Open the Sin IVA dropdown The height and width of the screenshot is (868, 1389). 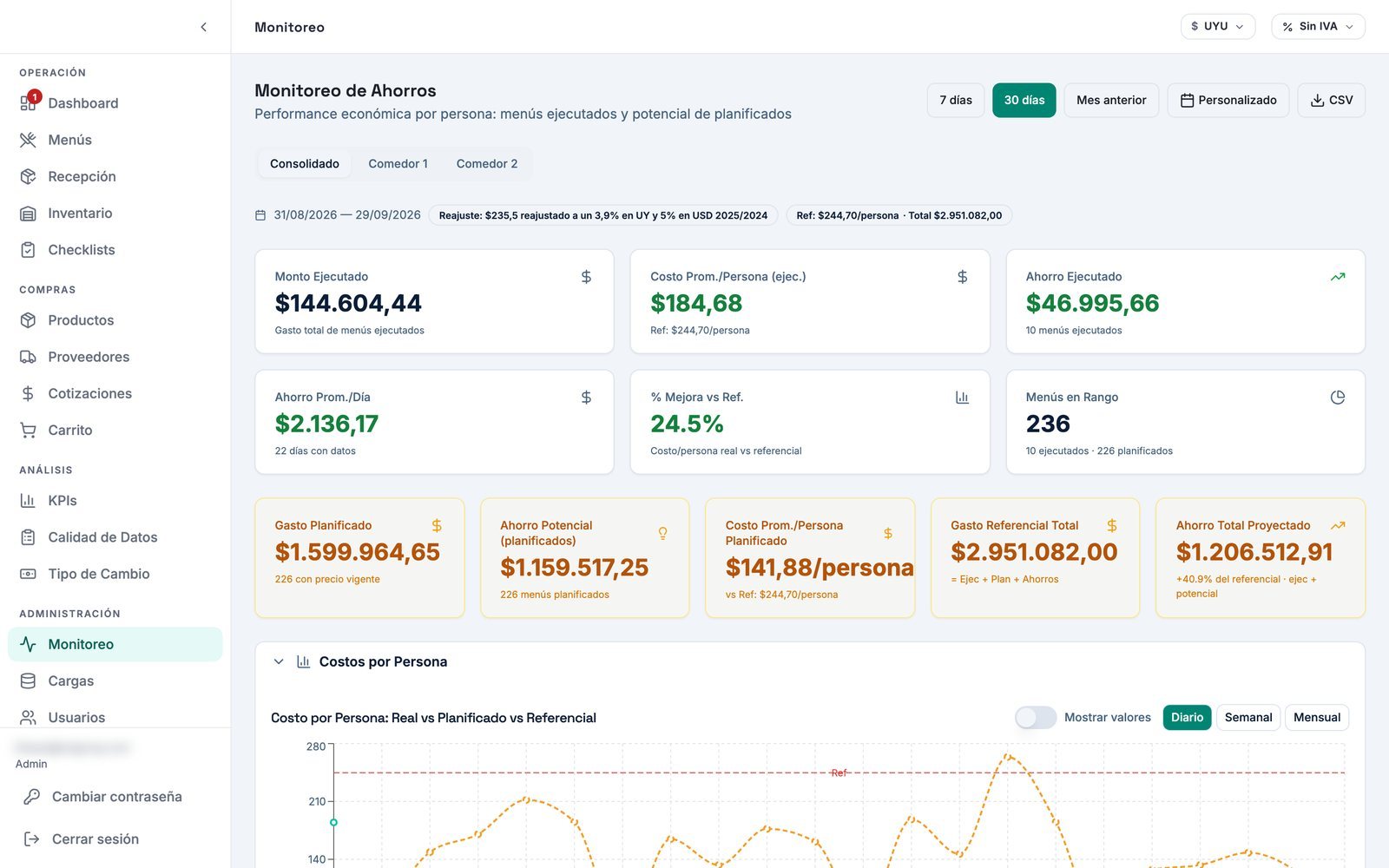[1318, 26]
